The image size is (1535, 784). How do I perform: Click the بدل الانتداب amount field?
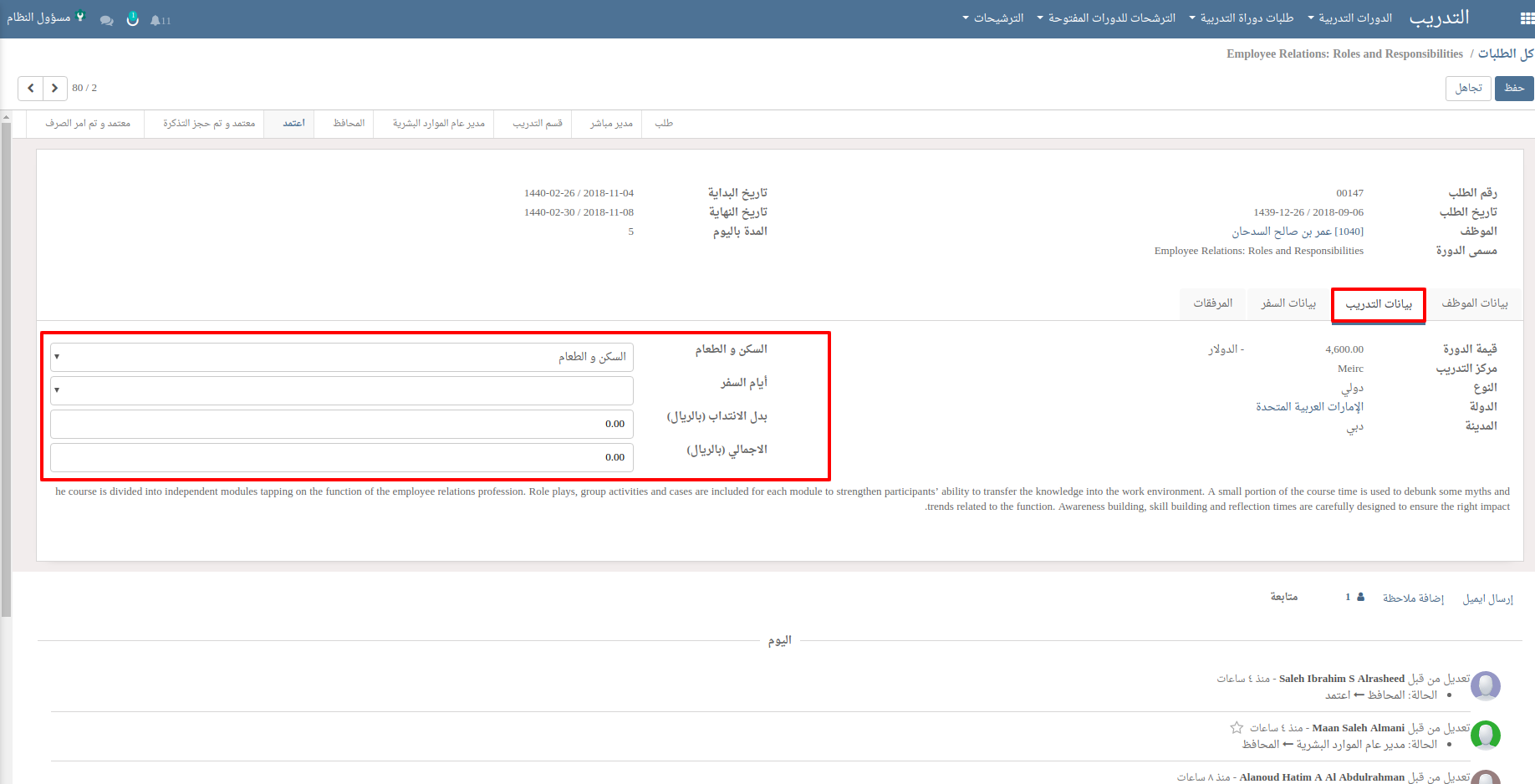click(341, 424)
